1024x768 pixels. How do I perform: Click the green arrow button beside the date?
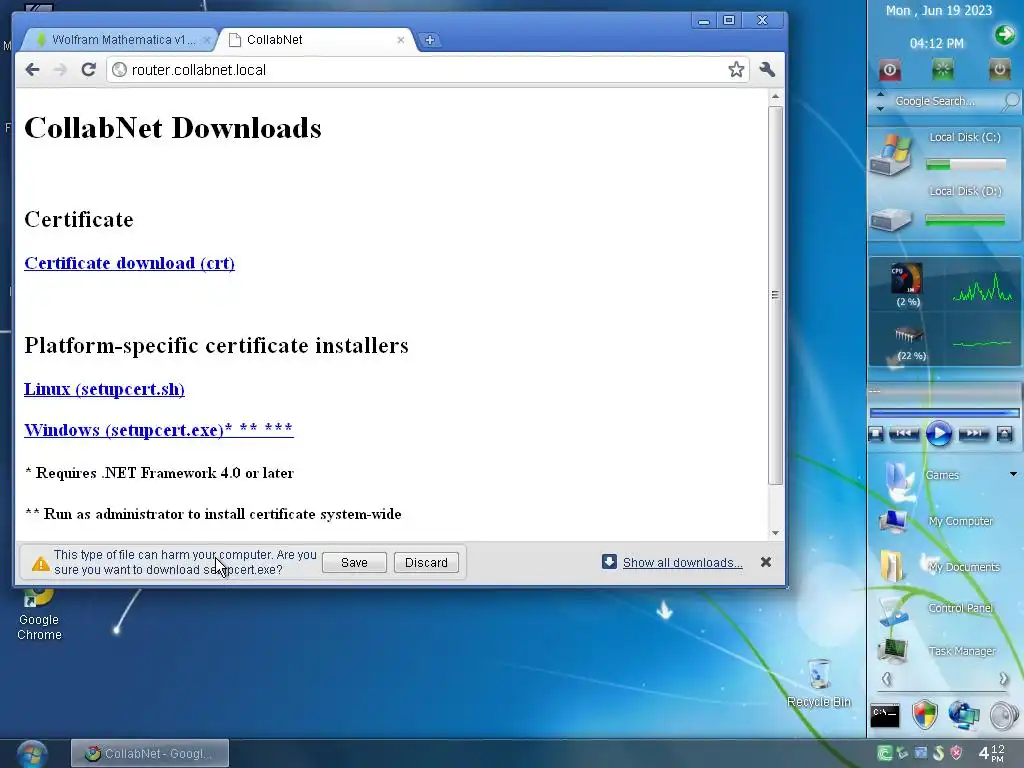pyautogui.click(x=1005, y=34)
